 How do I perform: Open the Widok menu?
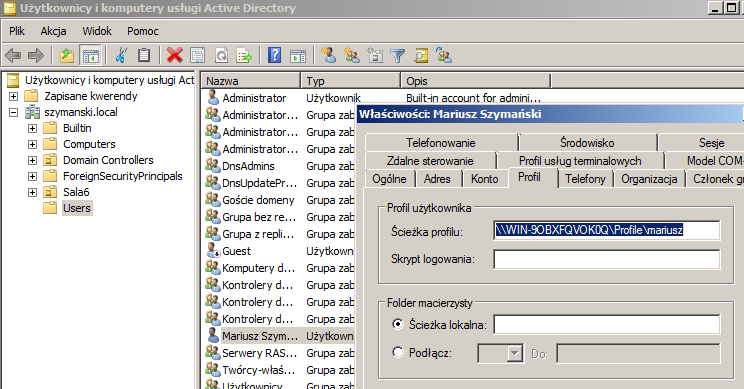tap(97, 31)
